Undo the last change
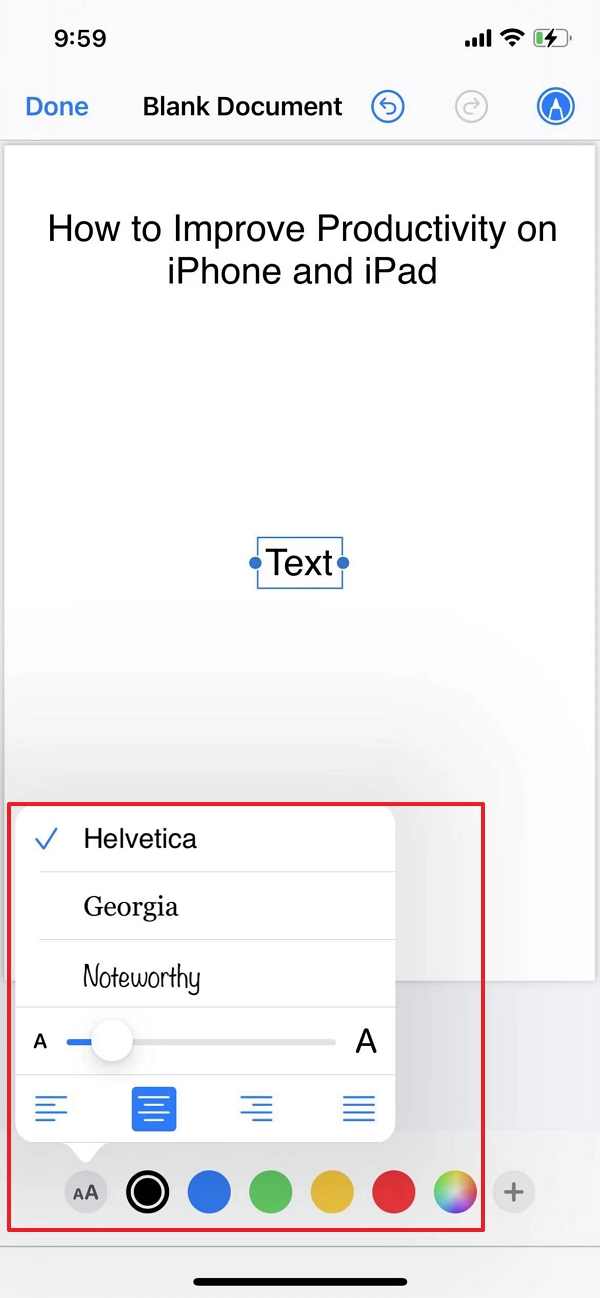Screen dimensions: 600x1298 click(x=389, y=106)
